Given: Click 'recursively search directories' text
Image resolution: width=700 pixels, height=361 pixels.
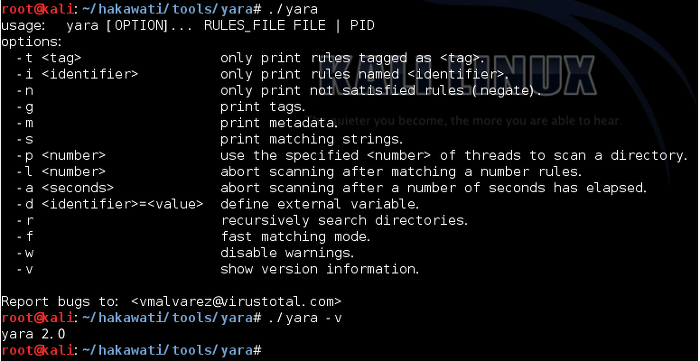Looking at the screenshot, I should pyautogui.click(x=344, y=220).
